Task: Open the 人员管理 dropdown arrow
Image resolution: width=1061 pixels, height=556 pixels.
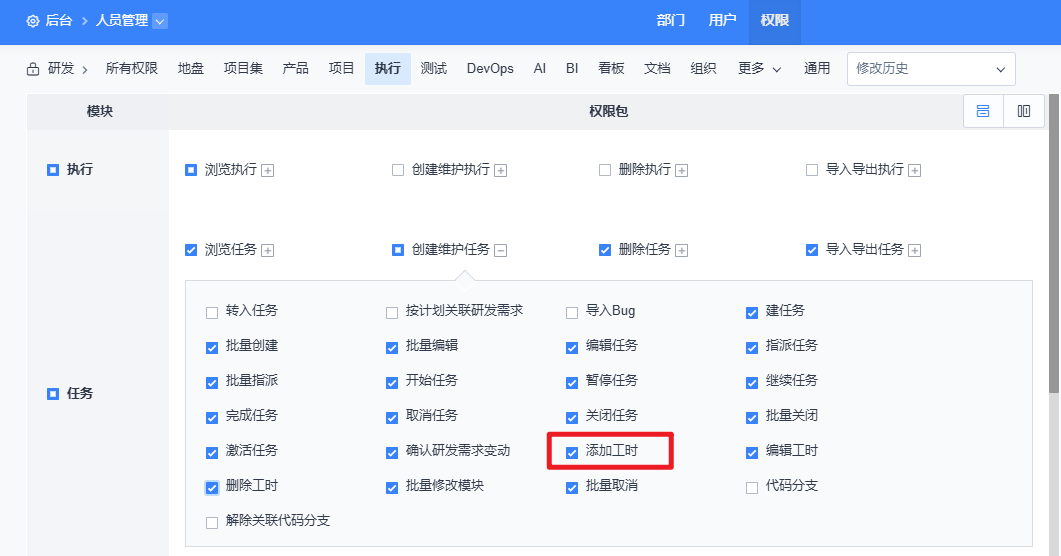Action: [160, 21]
